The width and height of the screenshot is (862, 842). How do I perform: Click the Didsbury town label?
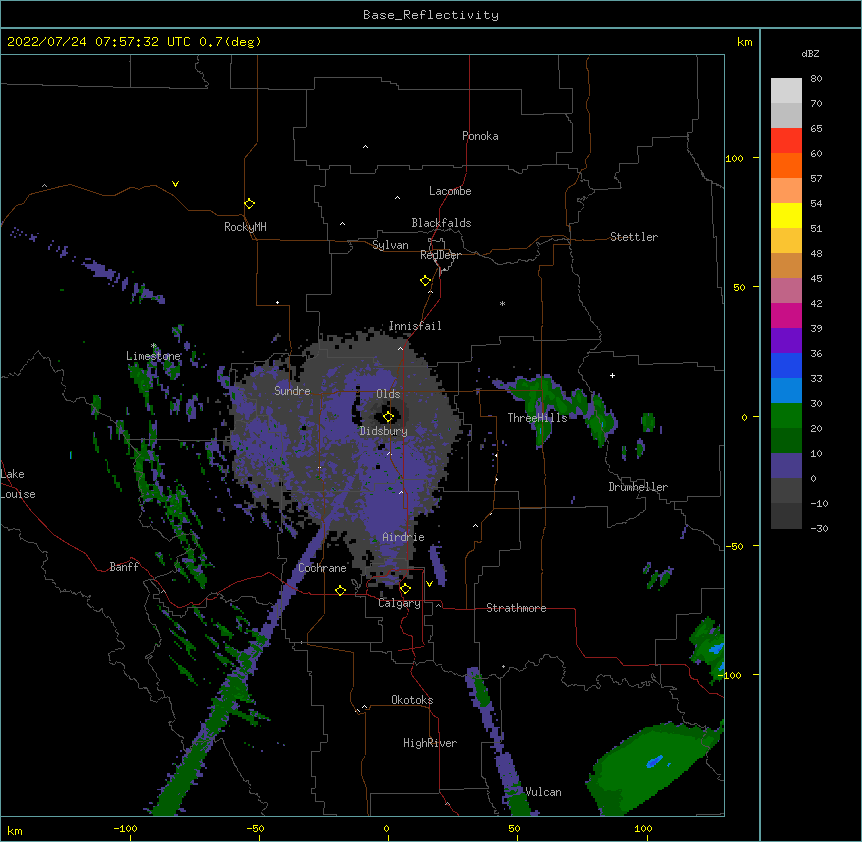point(383,431)
